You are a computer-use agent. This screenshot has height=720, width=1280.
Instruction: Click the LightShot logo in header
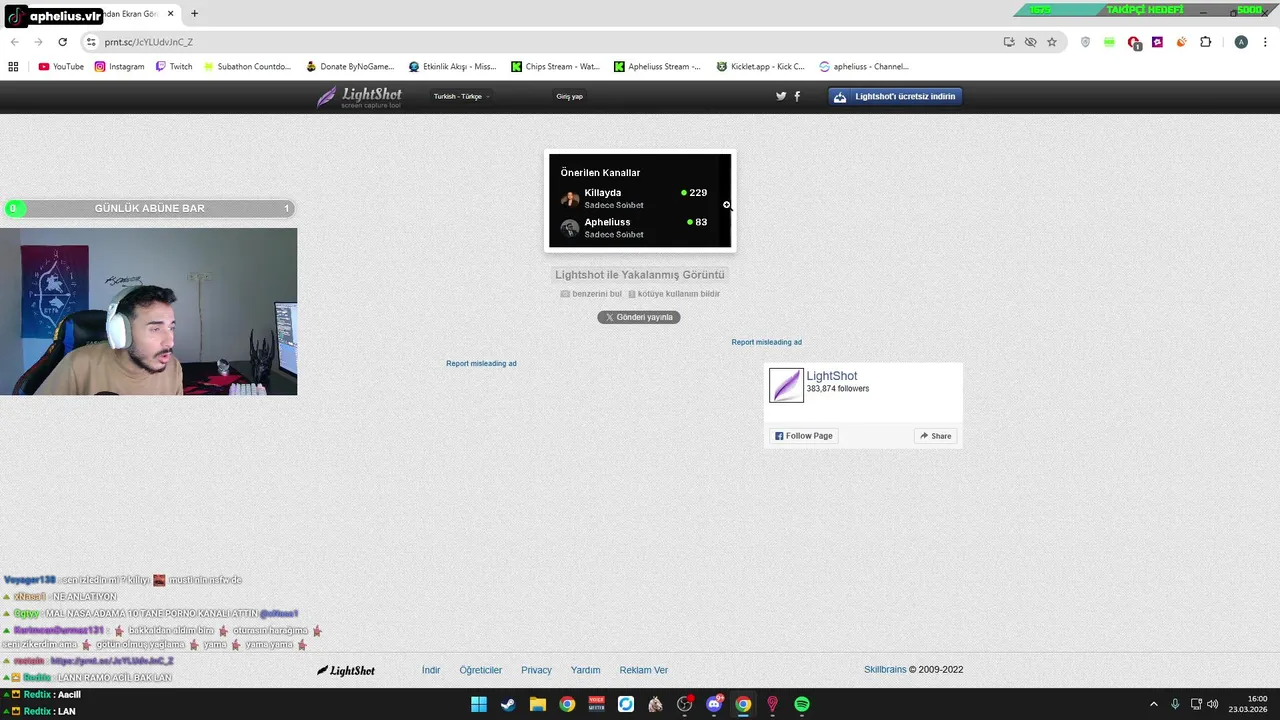359,97
